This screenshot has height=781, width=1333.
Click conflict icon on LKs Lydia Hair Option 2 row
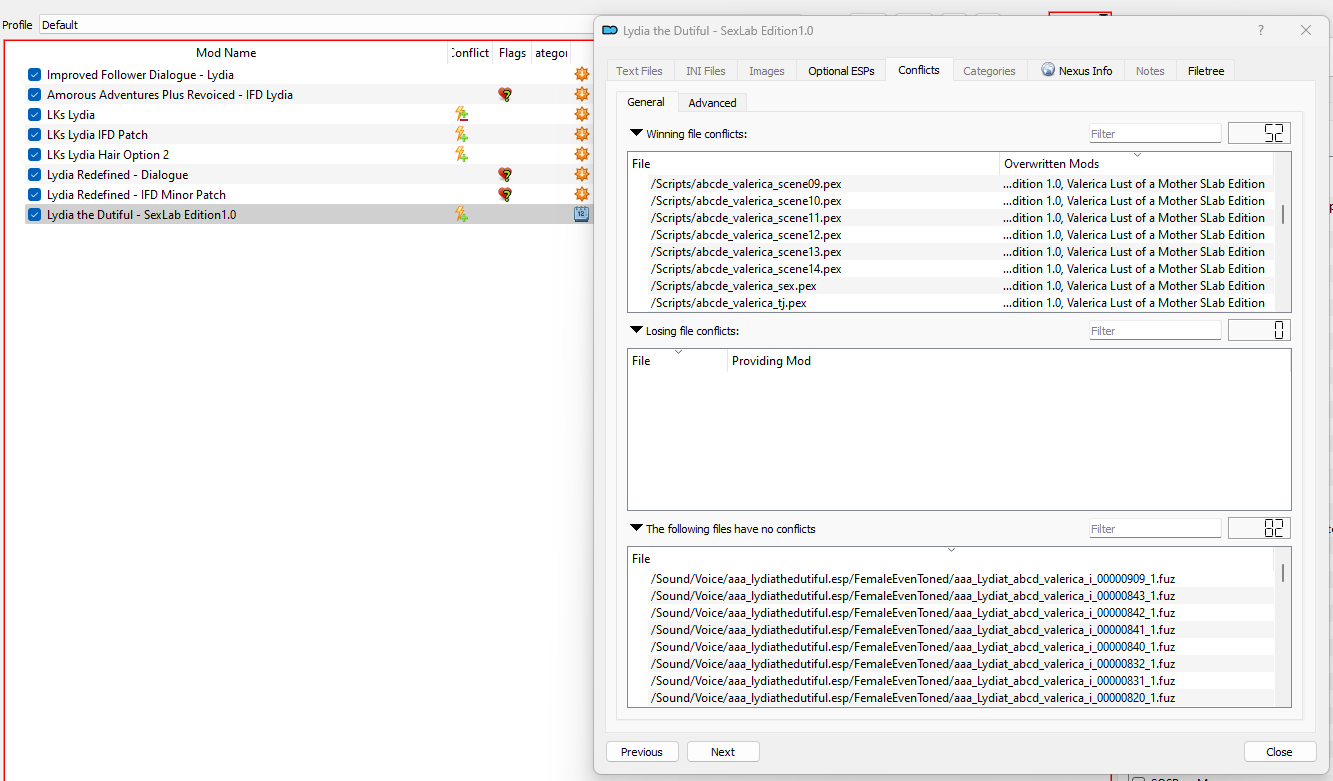461,155
